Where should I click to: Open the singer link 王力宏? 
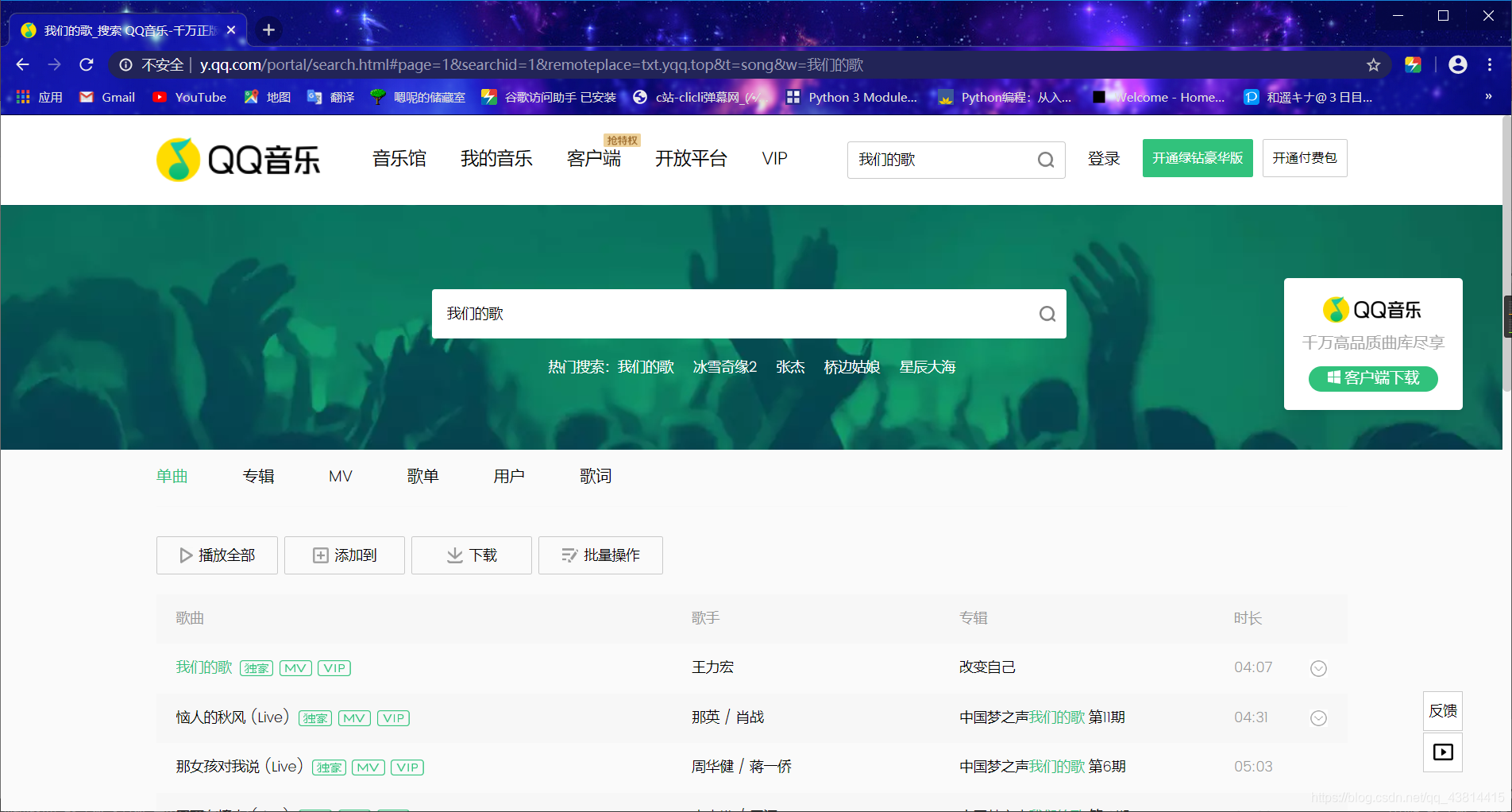point(712,667)
